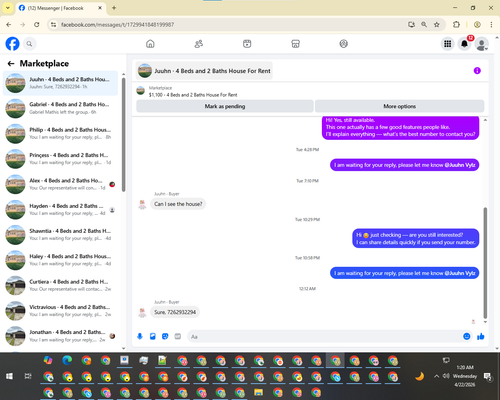
Task: Select the Philip conversation
Action: tap(60, 133)
